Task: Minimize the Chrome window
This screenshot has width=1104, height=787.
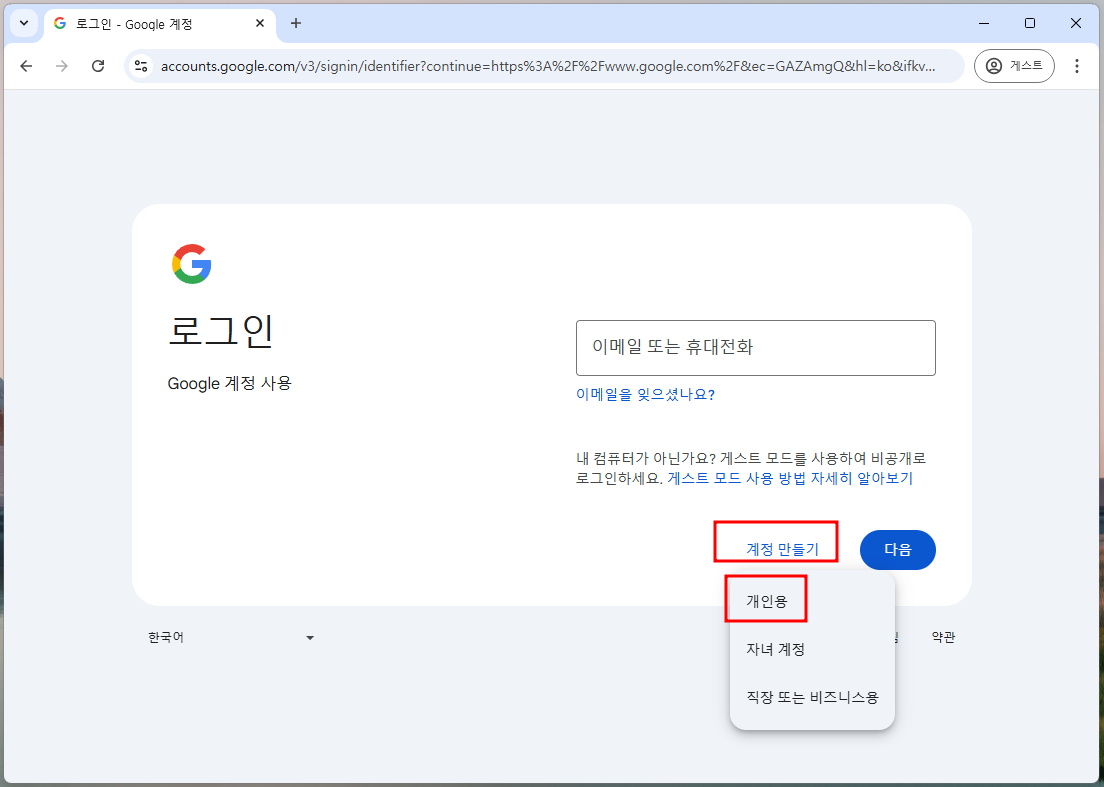Action: pos(984,23)
